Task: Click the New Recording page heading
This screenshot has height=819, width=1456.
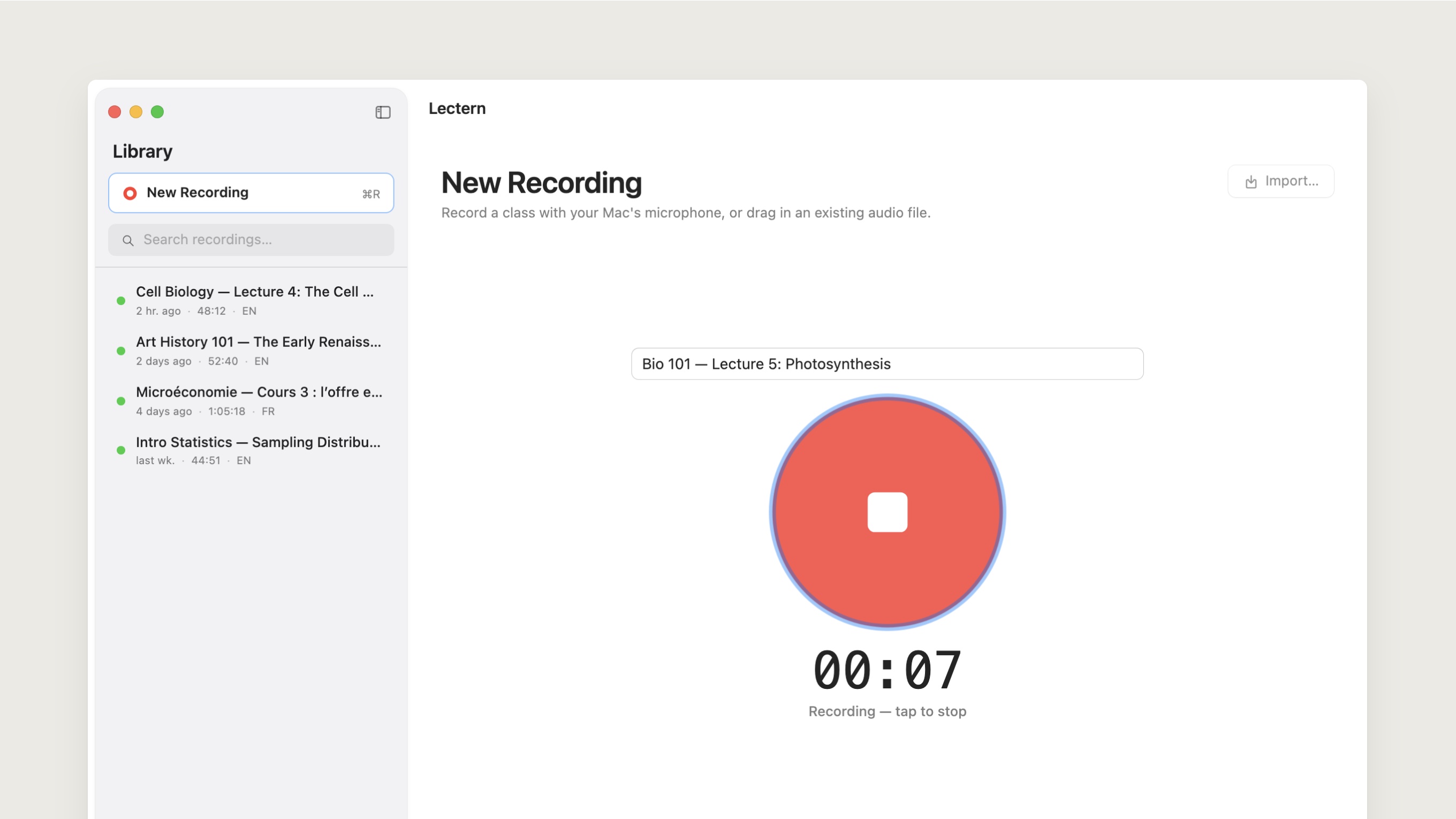Action: point(542,183)
